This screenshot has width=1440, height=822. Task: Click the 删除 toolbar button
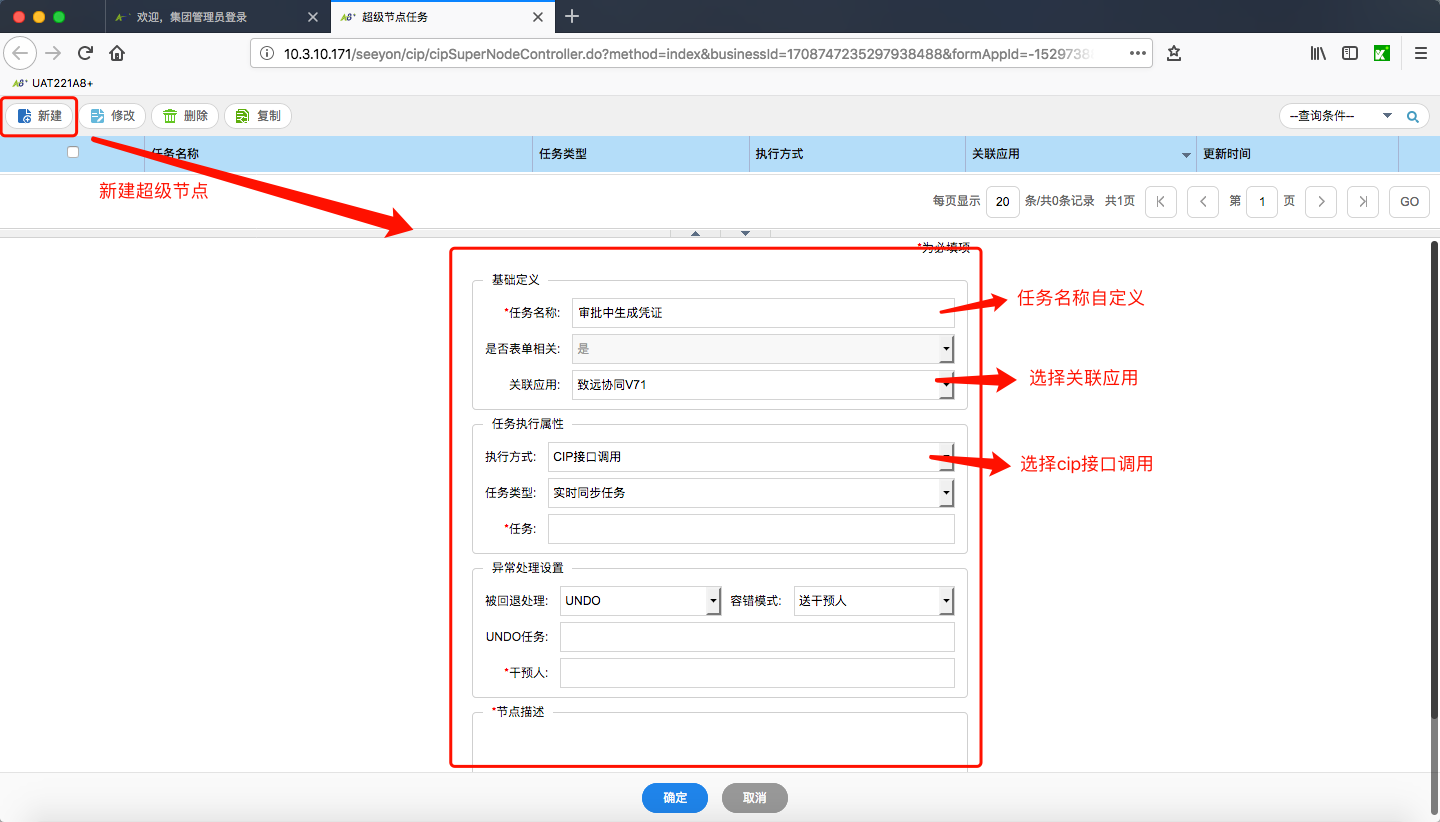[185, 116]
